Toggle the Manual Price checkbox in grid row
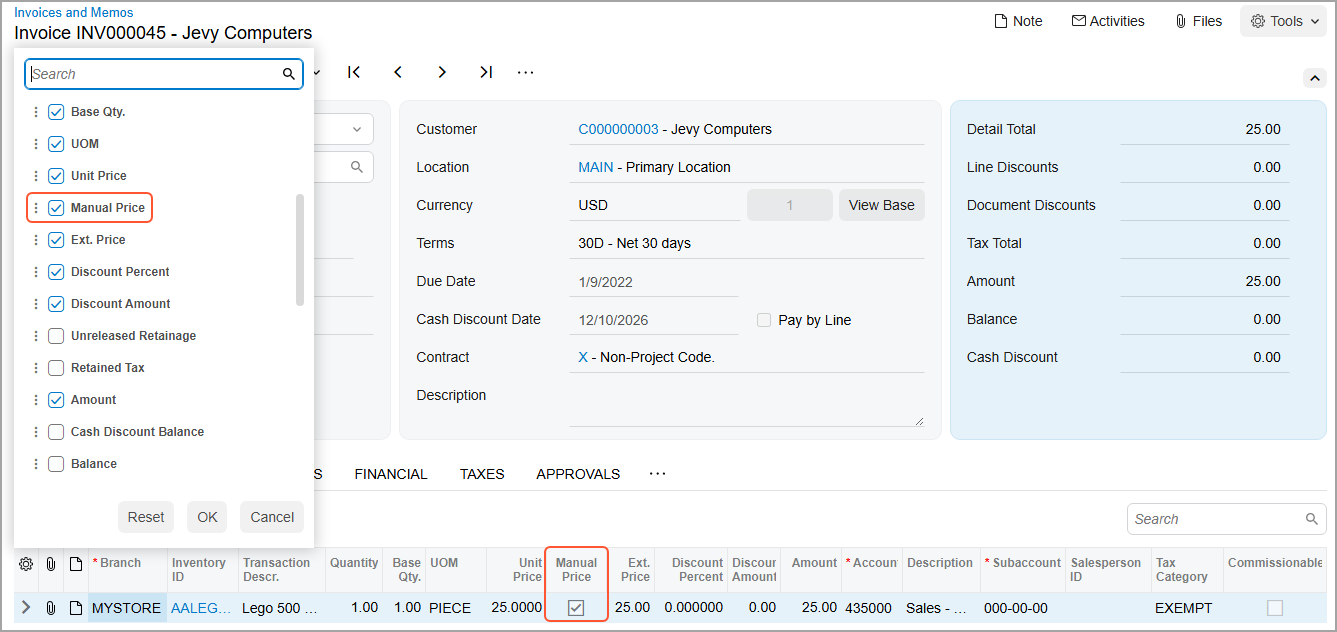1337x632 pixels. [576, 608]
